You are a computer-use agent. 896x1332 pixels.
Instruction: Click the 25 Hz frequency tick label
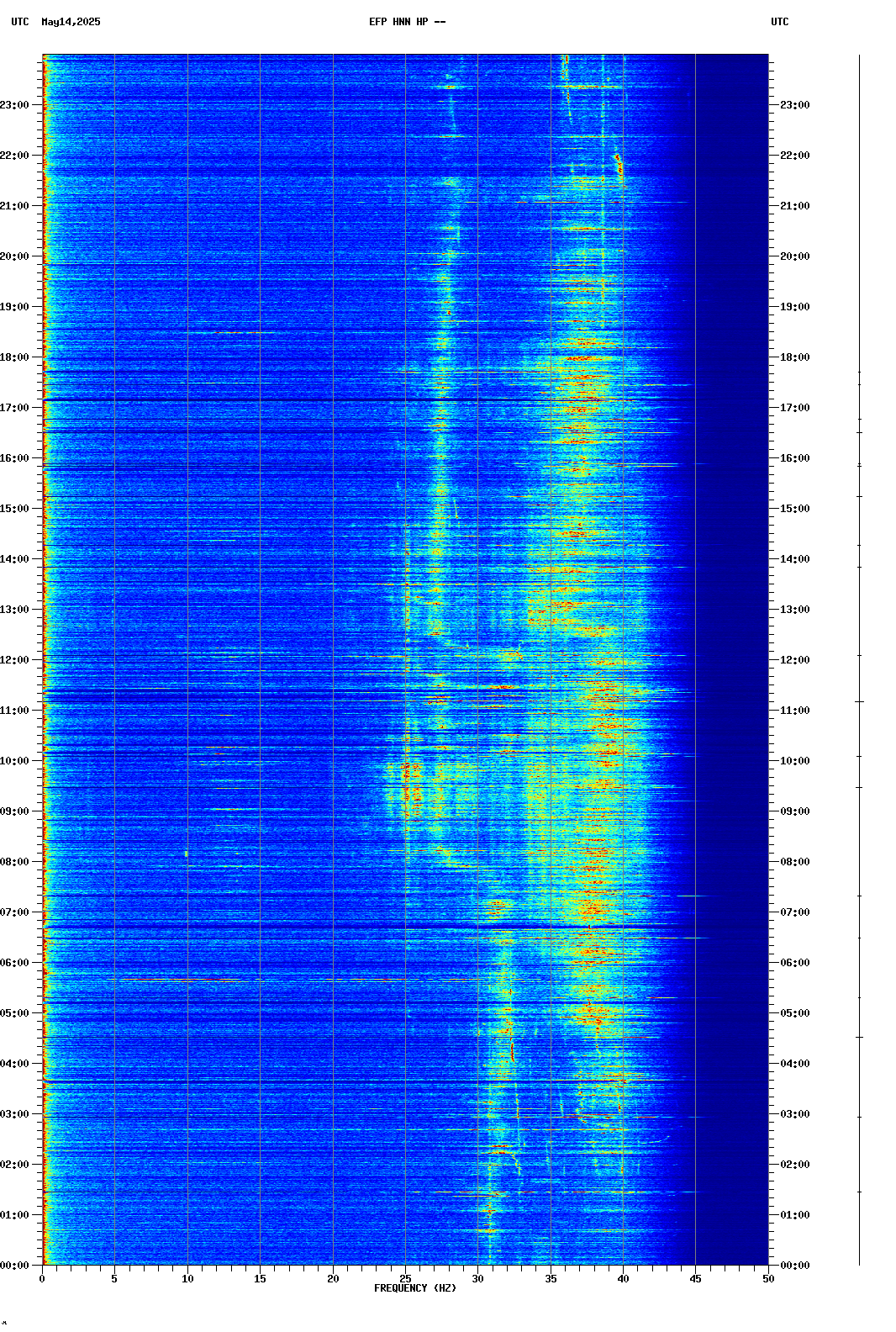click(405, 1279)
